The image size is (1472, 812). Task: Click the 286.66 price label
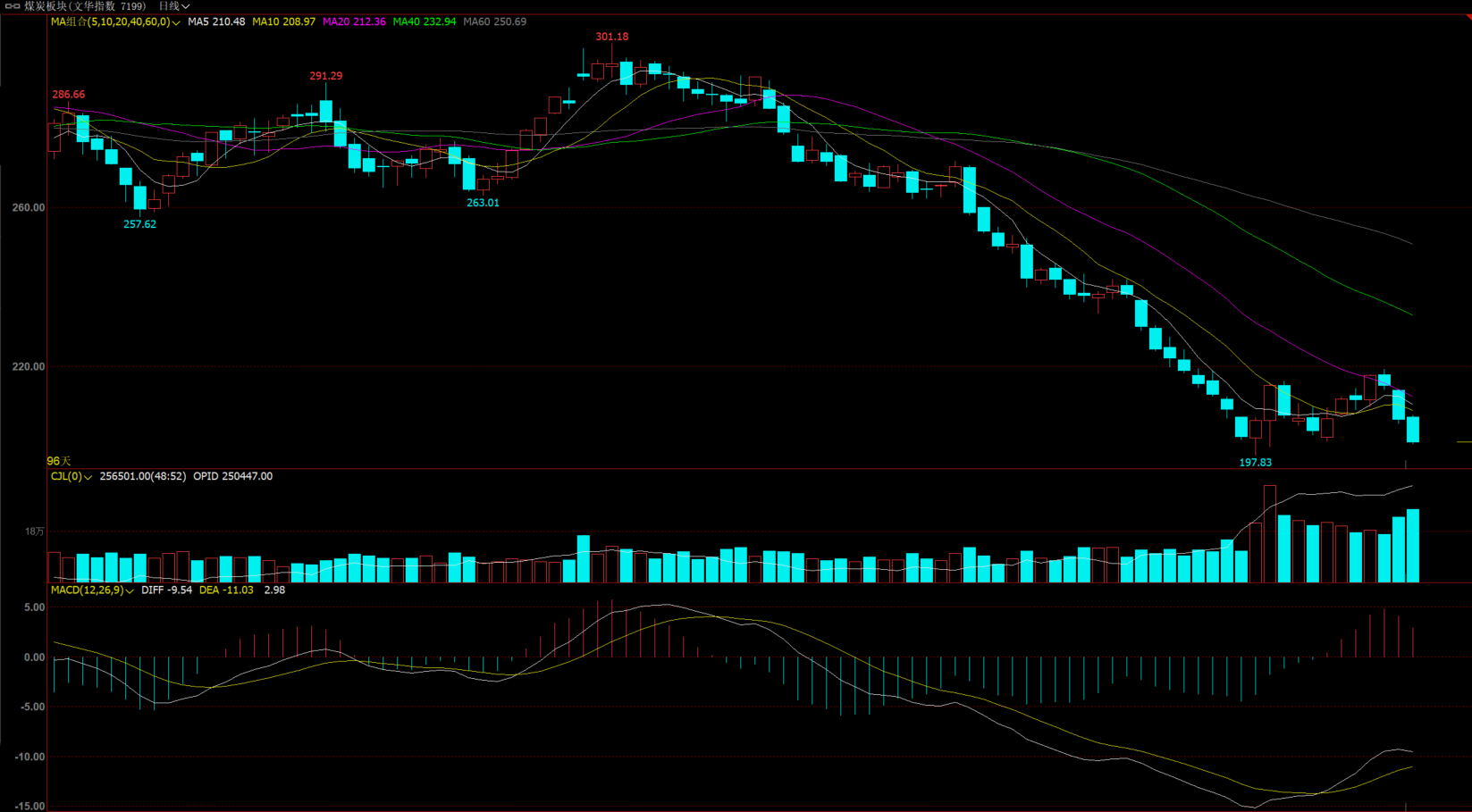coord(69,95)
